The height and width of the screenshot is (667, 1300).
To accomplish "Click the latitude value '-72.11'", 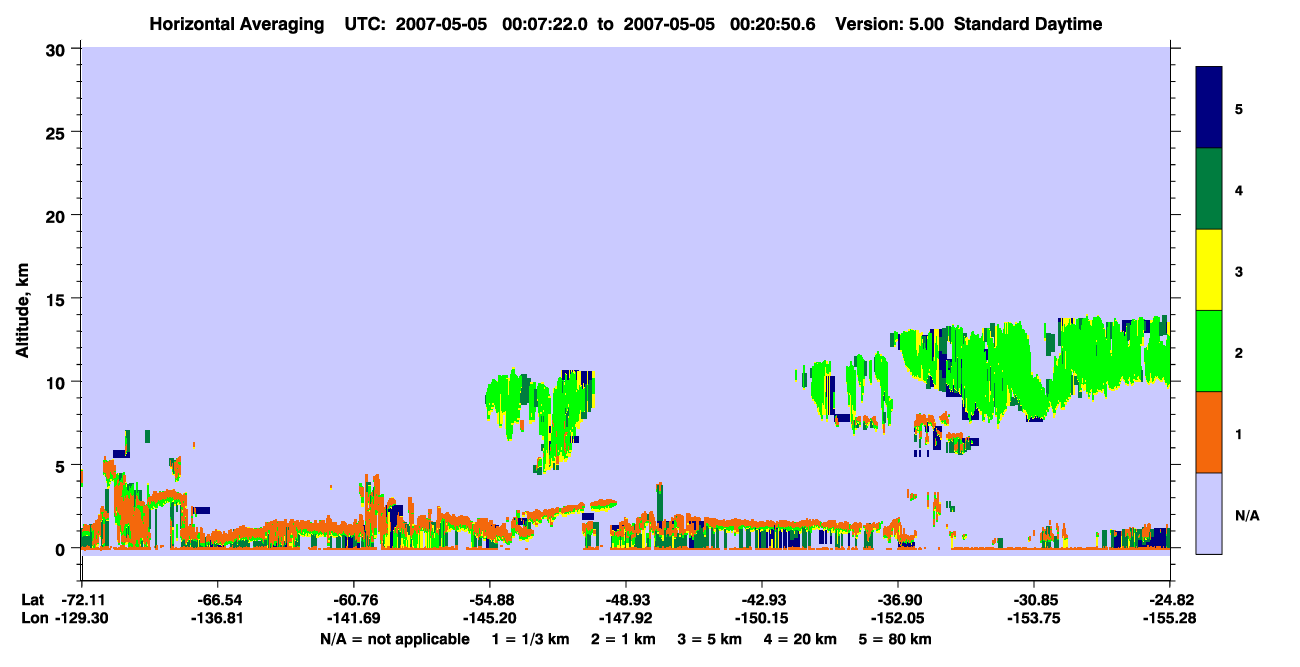I will pyautogui.click(x=82, y=600).
